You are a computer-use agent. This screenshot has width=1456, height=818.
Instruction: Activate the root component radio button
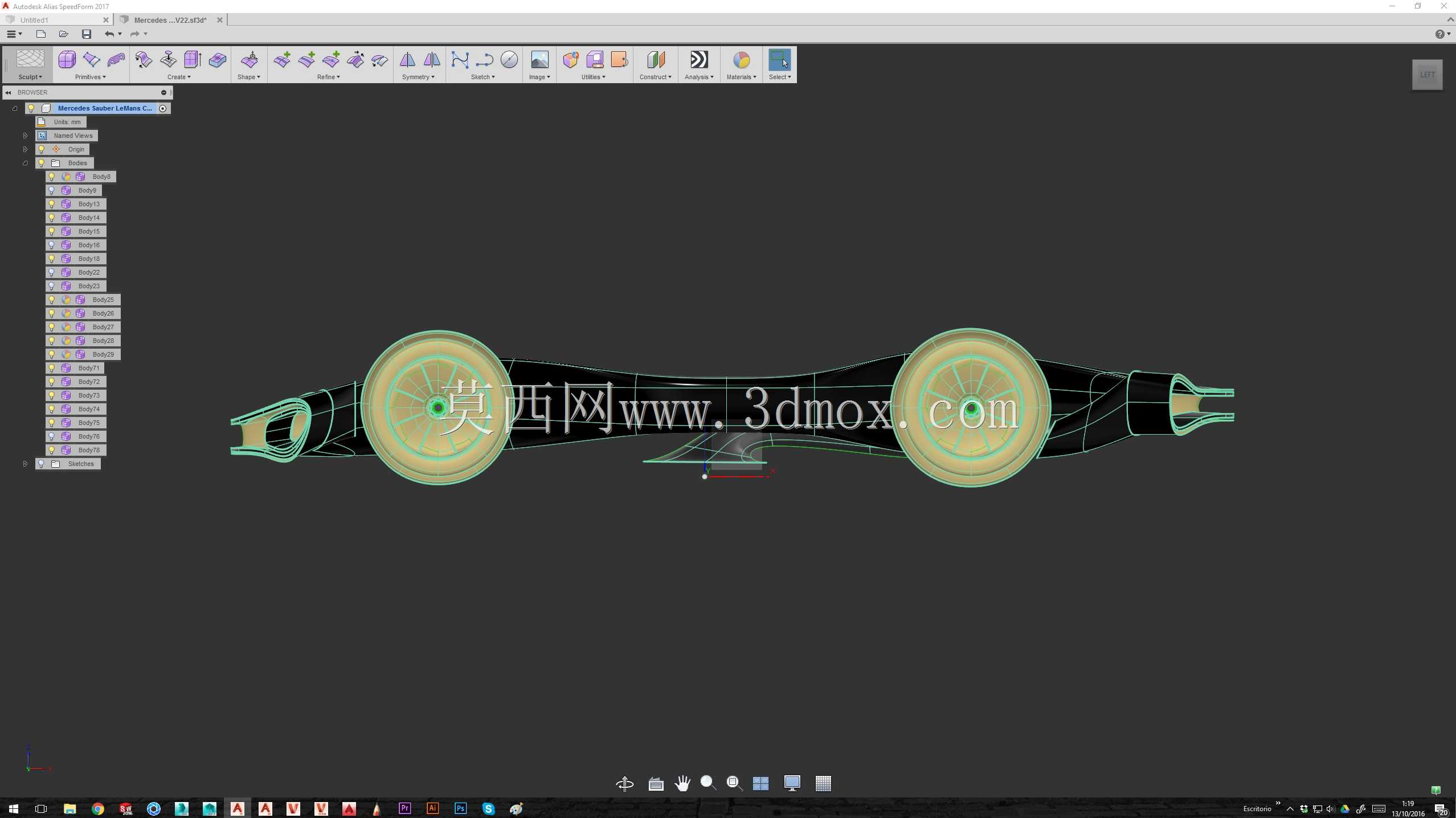(x=163, y=108)
